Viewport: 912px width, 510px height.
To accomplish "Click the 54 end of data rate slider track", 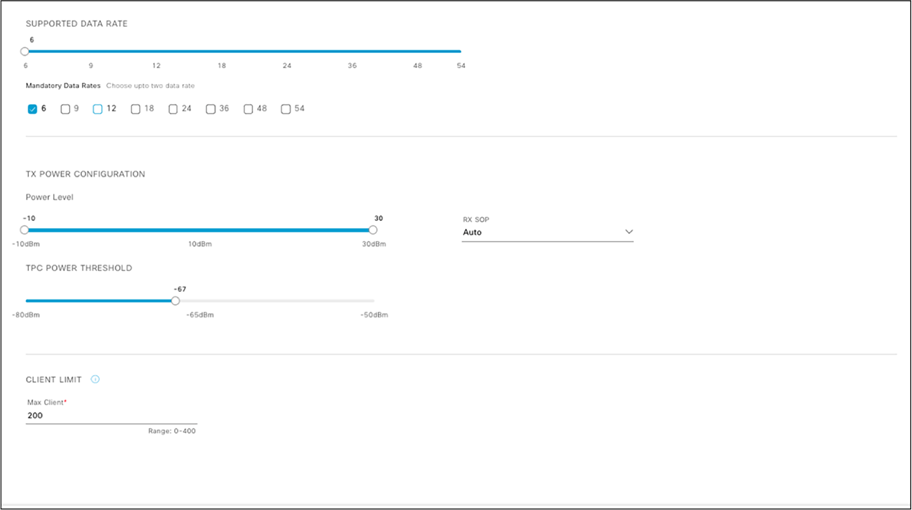I will coord(460,51).
